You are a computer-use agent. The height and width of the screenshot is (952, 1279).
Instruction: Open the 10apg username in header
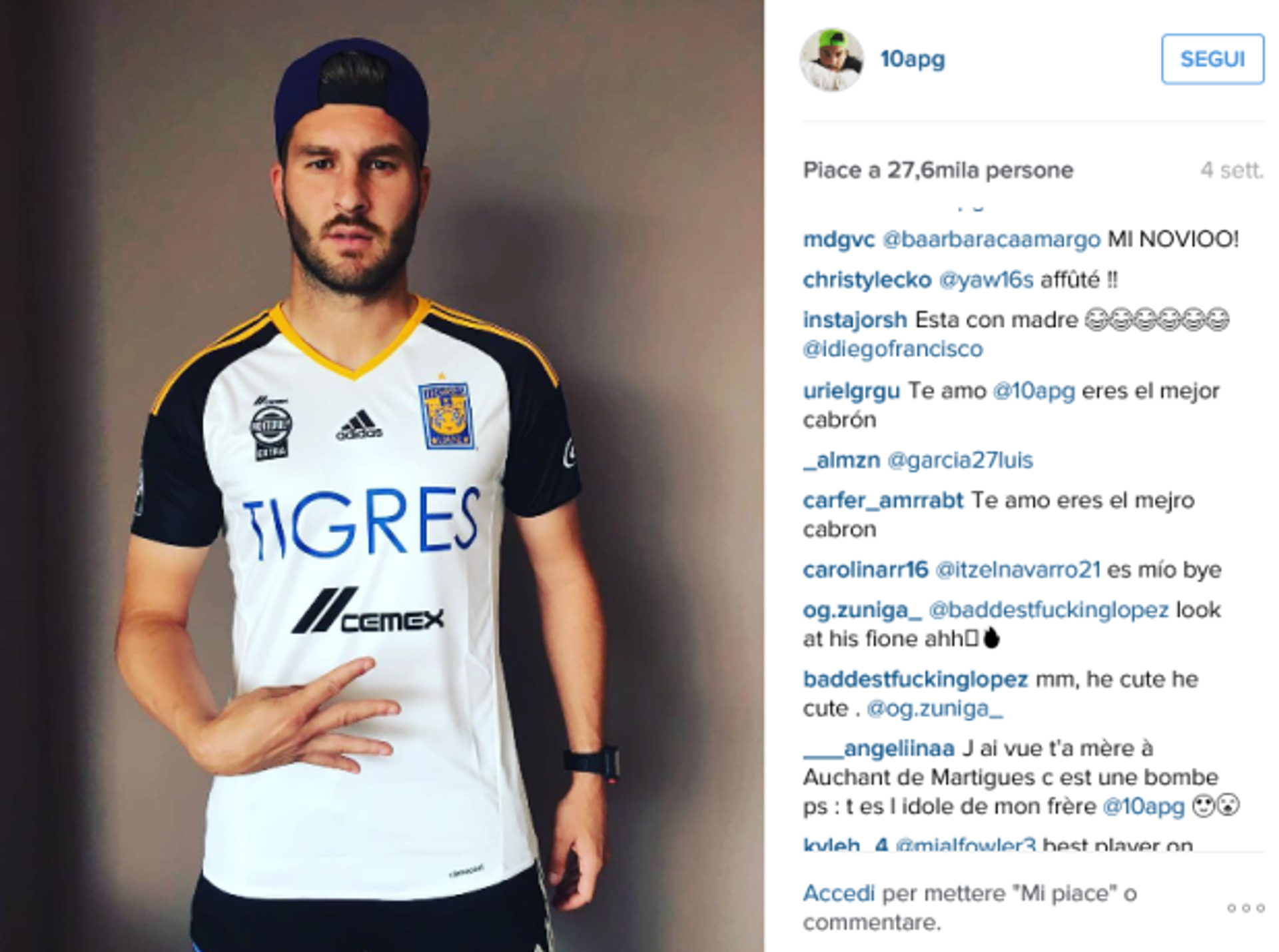pos(912,59)
